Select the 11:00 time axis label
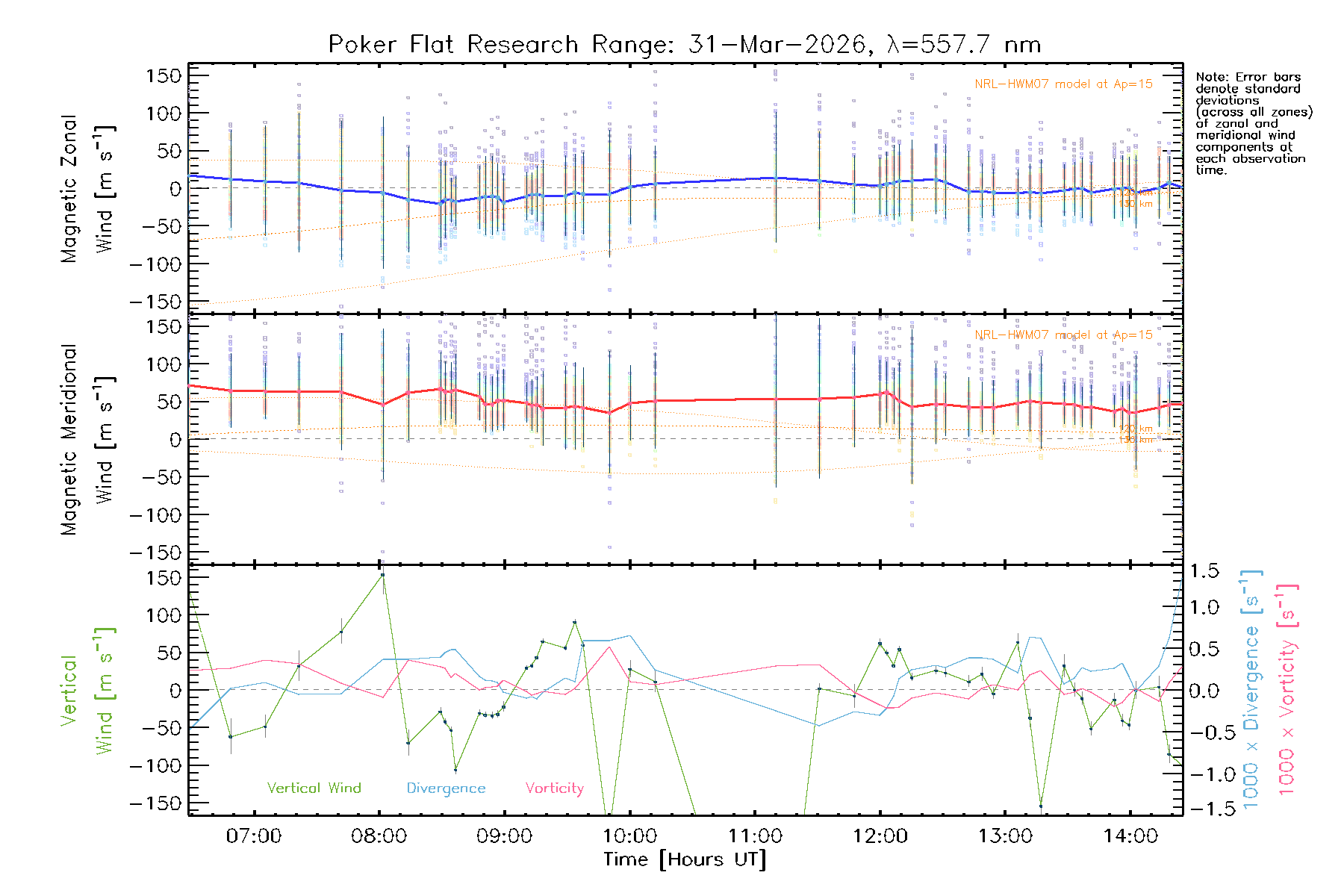This screenshot has height=896, width=1344. coord(755,836)
